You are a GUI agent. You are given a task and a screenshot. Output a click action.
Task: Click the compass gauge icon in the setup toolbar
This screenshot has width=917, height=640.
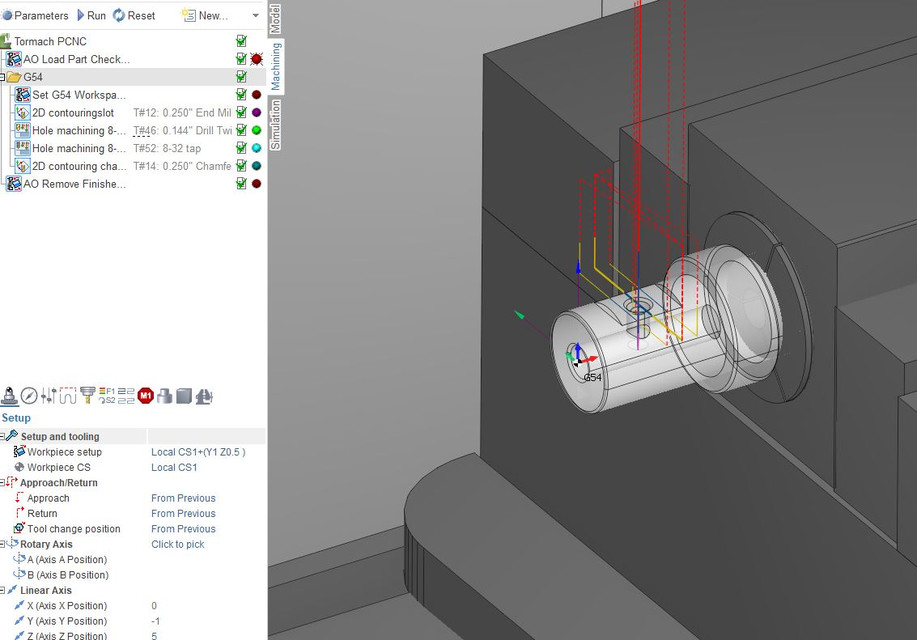tap(28, 394)
